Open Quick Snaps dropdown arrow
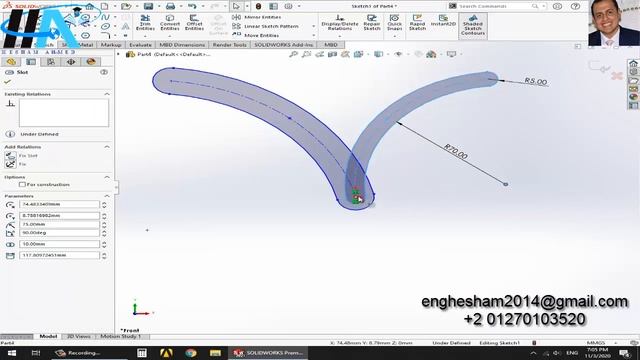 394,36
